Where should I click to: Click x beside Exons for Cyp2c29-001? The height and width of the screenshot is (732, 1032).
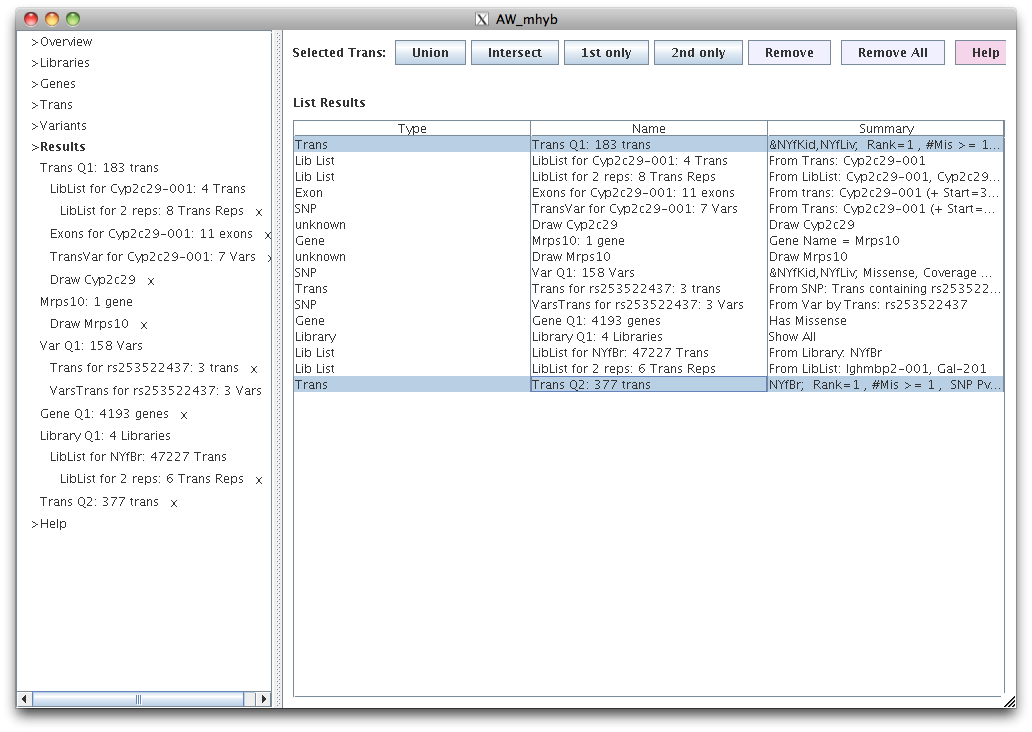point(267,235)
